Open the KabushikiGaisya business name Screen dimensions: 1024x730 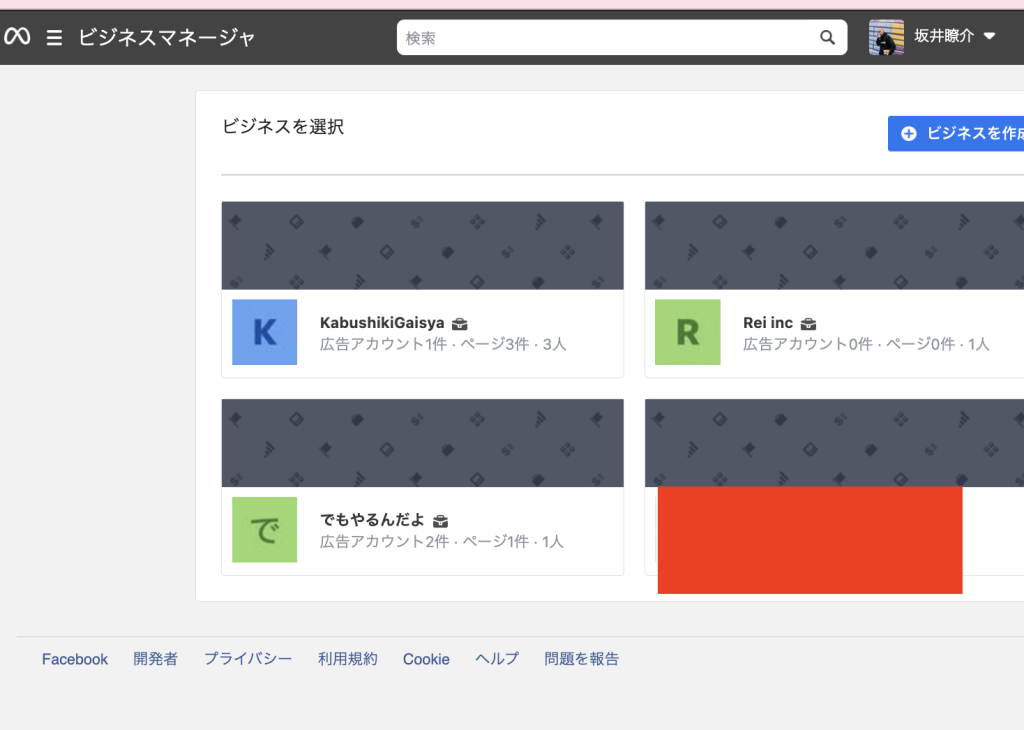coord(382,323)
